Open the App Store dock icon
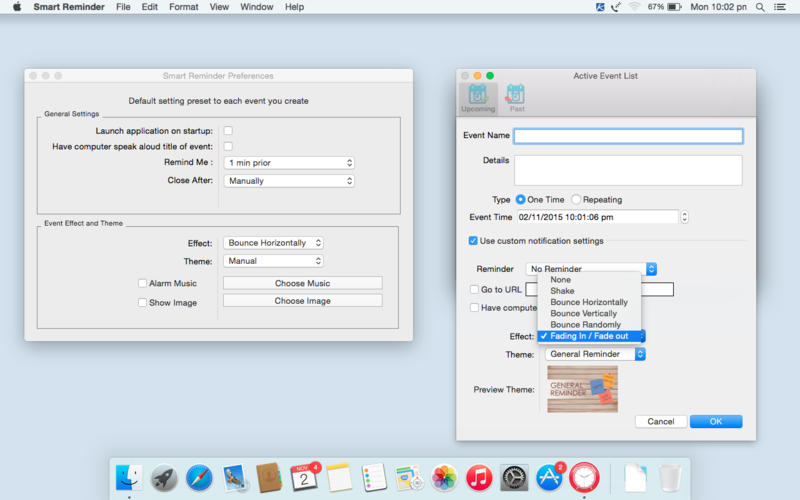 point(549,477)
